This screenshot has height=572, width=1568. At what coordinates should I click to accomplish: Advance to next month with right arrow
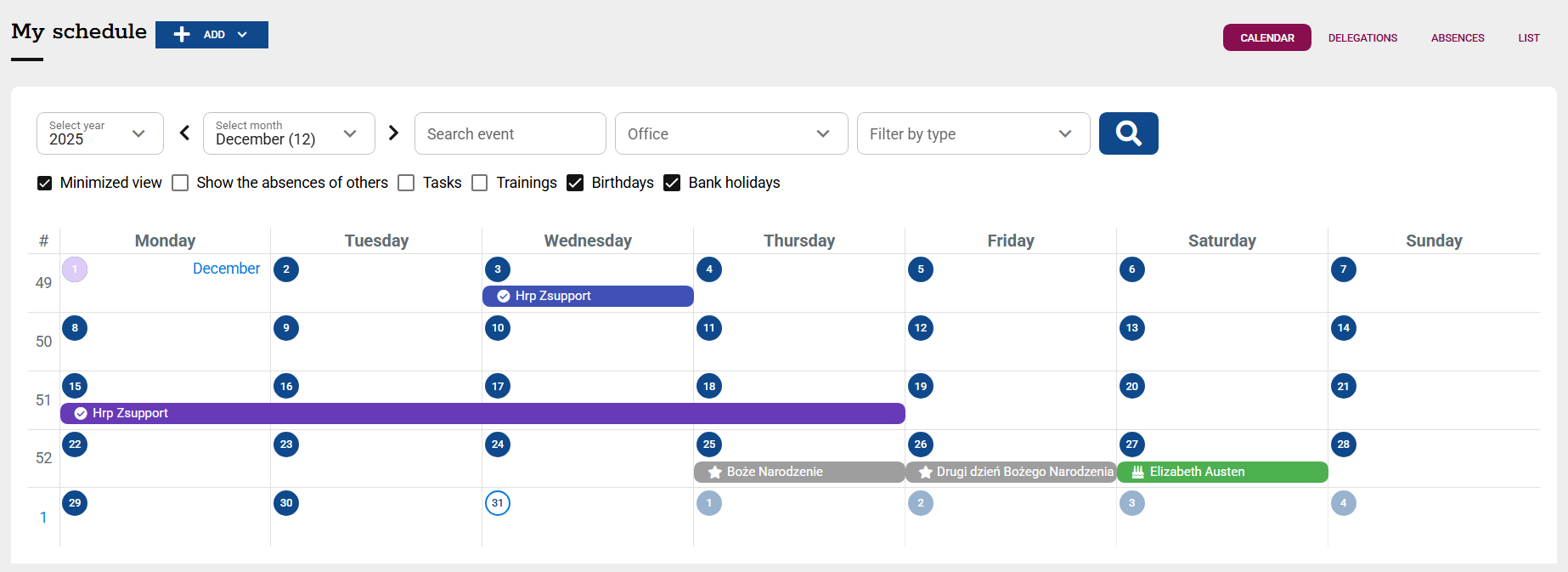[393, 133]
